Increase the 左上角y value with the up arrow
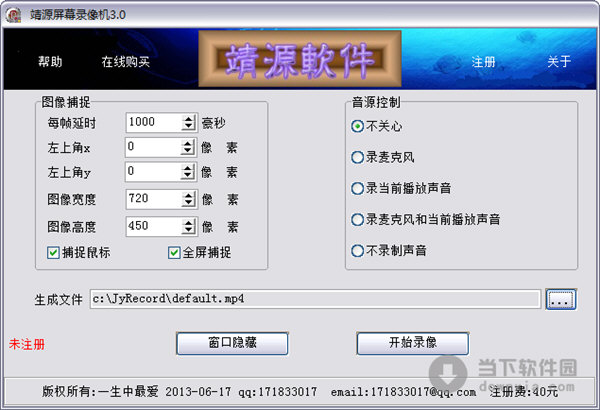The image size is (600, 410). [x=188, y=168]
